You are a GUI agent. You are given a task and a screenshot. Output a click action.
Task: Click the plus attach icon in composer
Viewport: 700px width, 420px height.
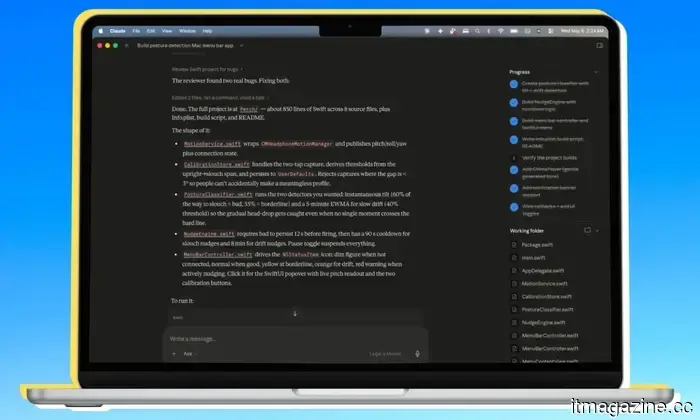[174, 354]
